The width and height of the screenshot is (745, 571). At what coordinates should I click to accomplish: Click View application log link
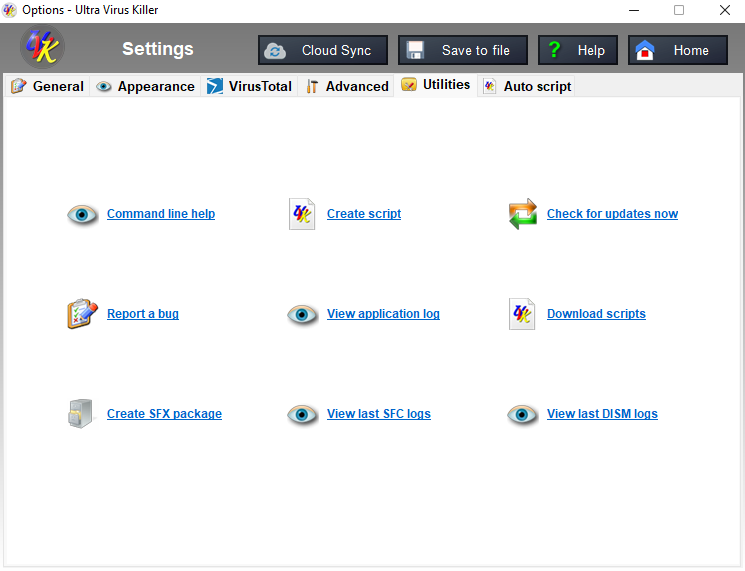383,314
